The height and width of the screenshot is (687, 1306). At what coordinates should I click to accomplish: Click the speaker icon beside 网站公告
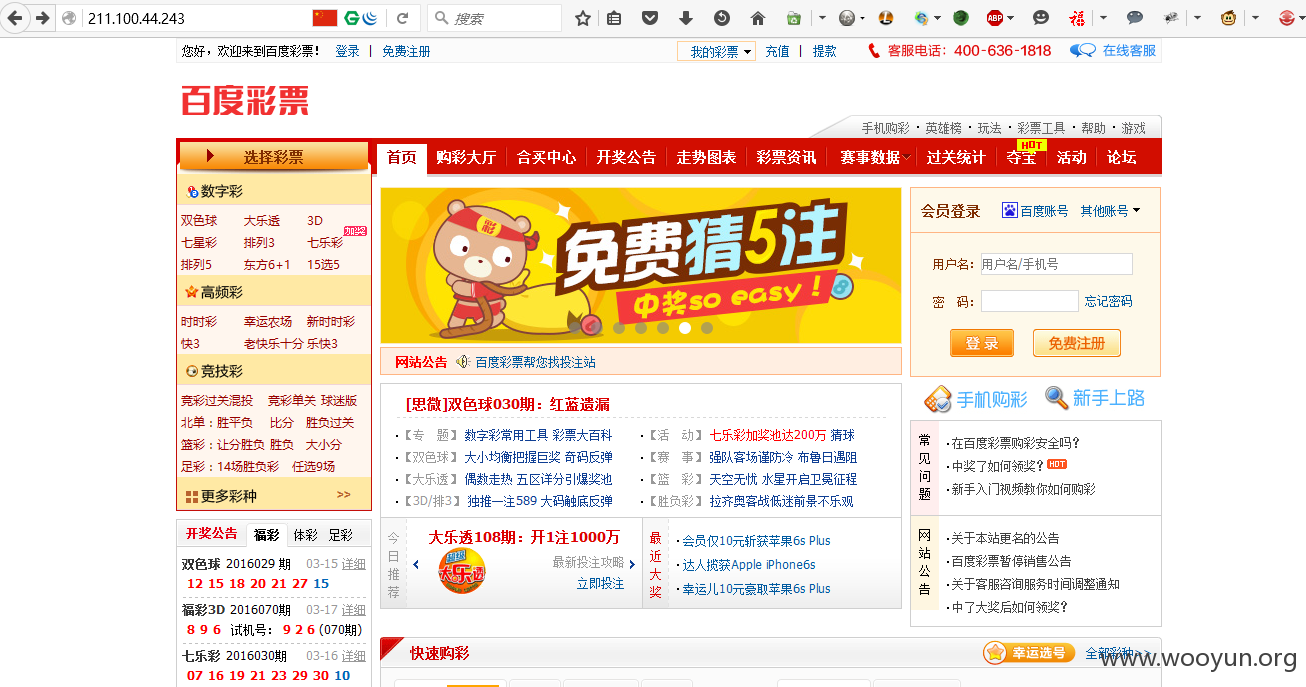click(x=462, y=362)
